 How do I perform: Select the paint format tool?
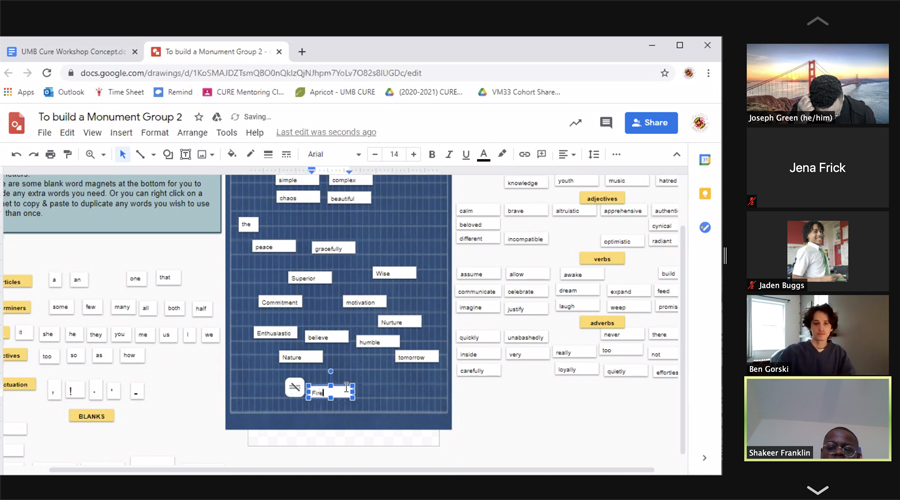pos(67,154)
